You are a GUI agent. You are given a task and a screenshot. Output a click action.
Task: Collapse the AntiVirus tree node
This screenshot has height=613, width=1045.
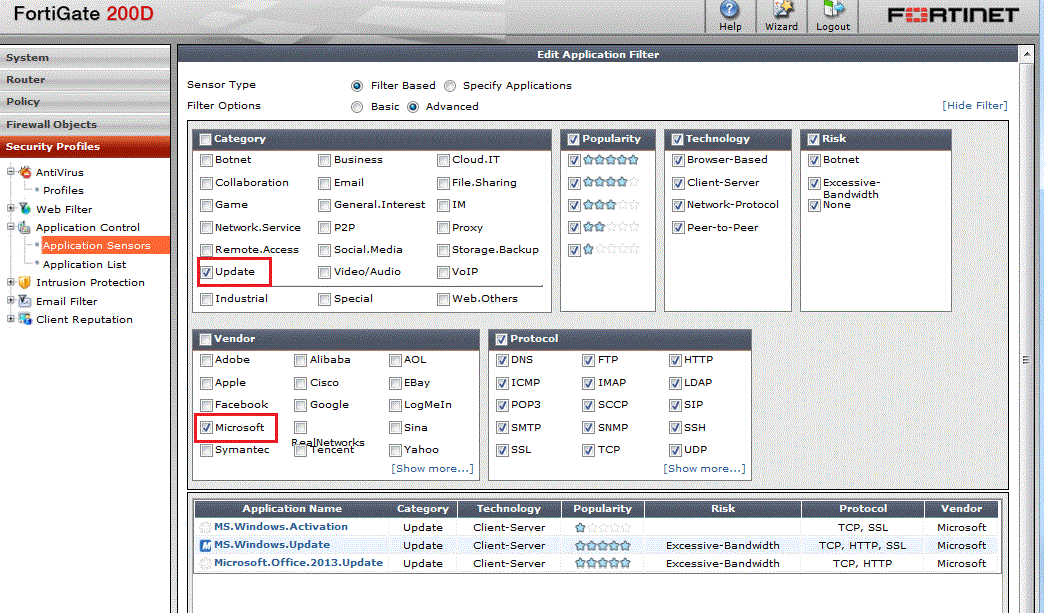11,172
